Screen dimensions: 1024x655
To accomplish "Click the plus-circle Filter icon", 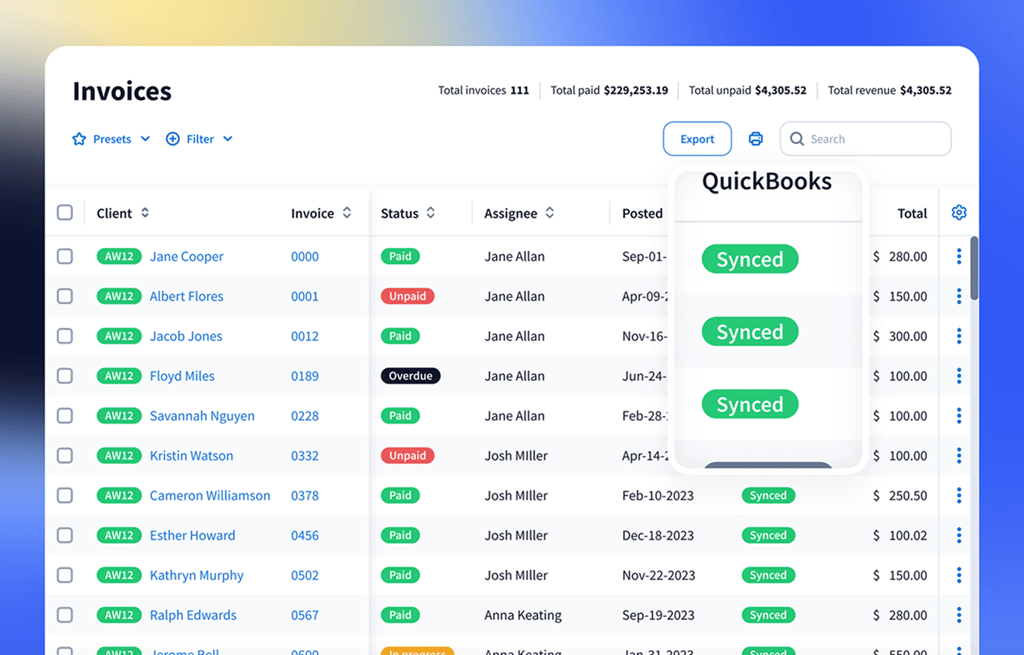I will pos(172,139).
